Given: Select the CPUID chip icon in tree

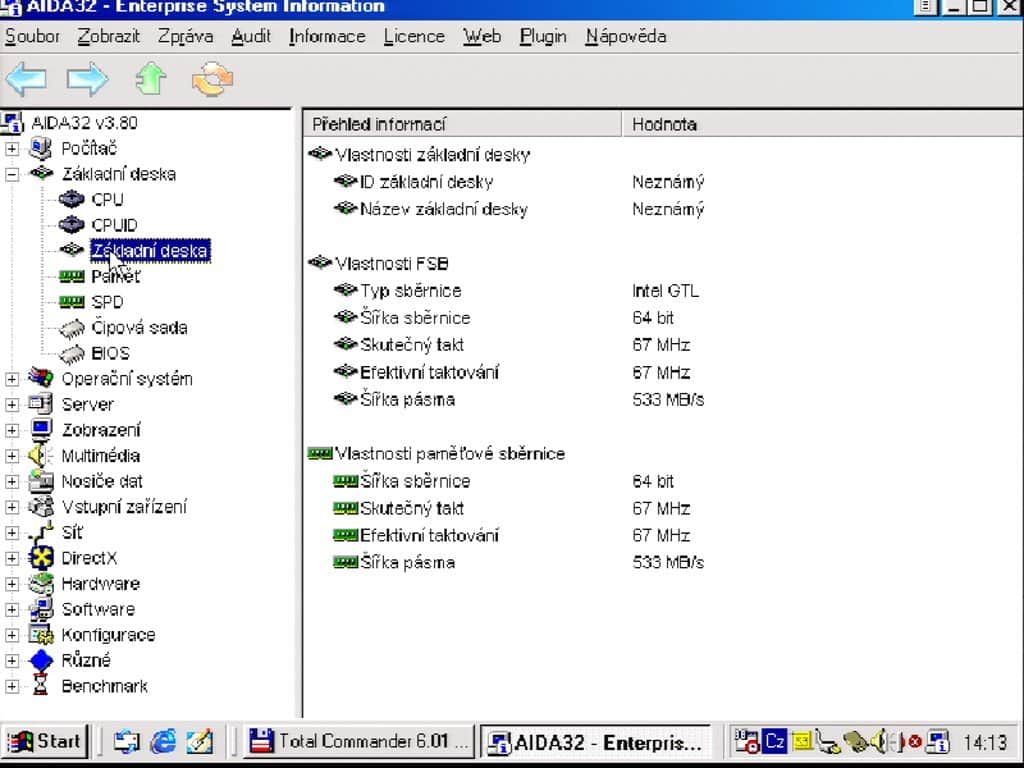Looking at the screenshot, I should pos(71,225).
